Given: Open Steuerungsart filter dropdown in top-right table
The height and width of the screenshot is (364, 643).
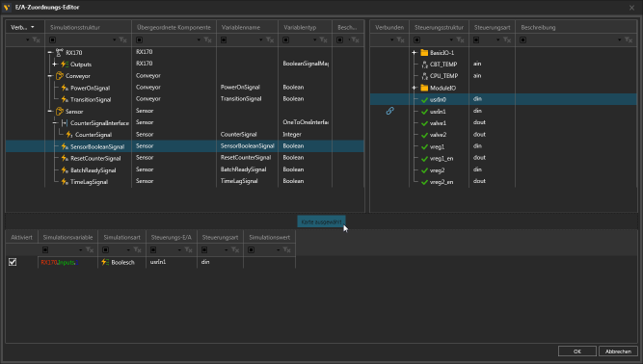Looking at the screenshot, I should [x=498, y=40].
